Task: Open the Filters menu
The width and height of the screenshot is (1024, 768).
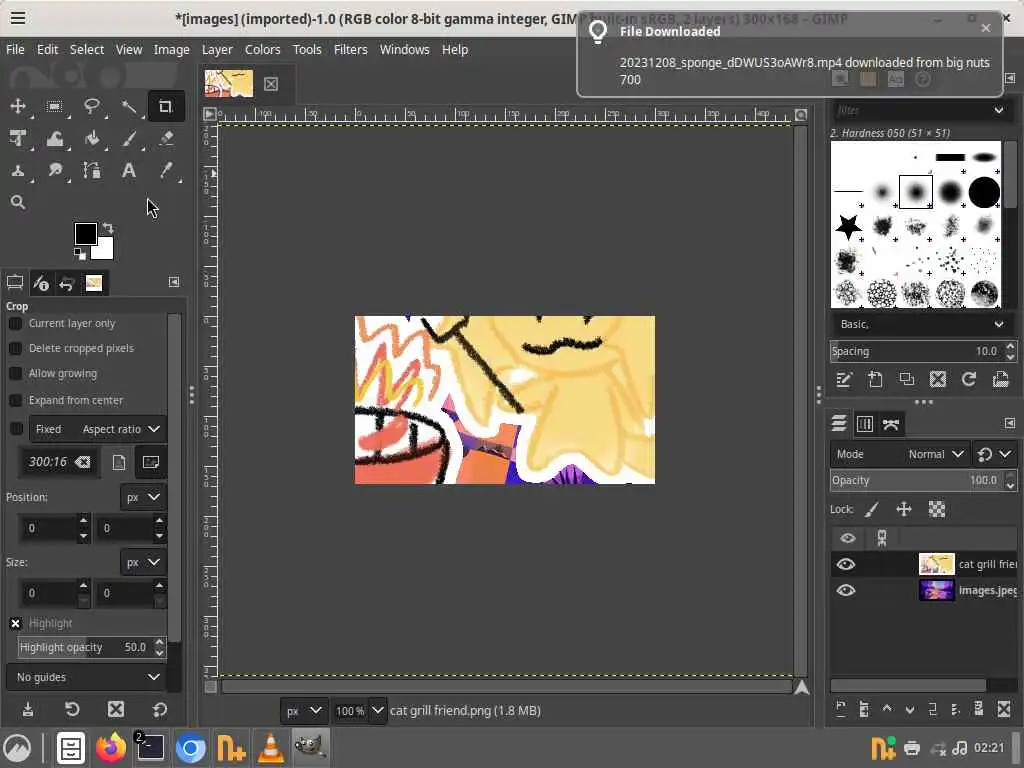Action: [351, 50]
